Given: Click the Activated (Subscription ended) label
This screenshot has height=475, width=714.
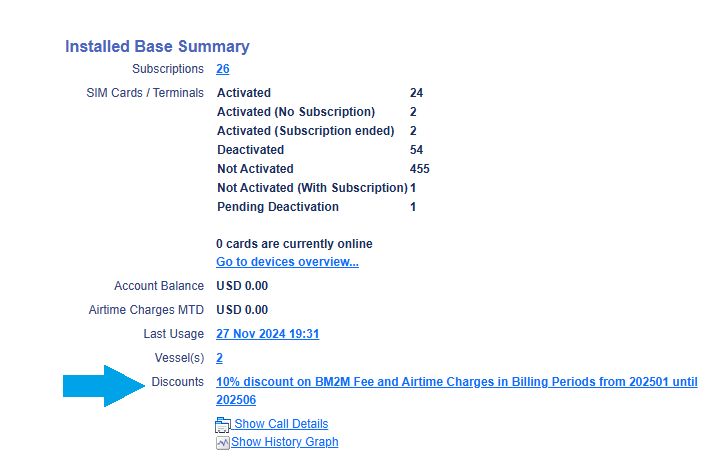Looking at the screenshot, I should (305, 131).
